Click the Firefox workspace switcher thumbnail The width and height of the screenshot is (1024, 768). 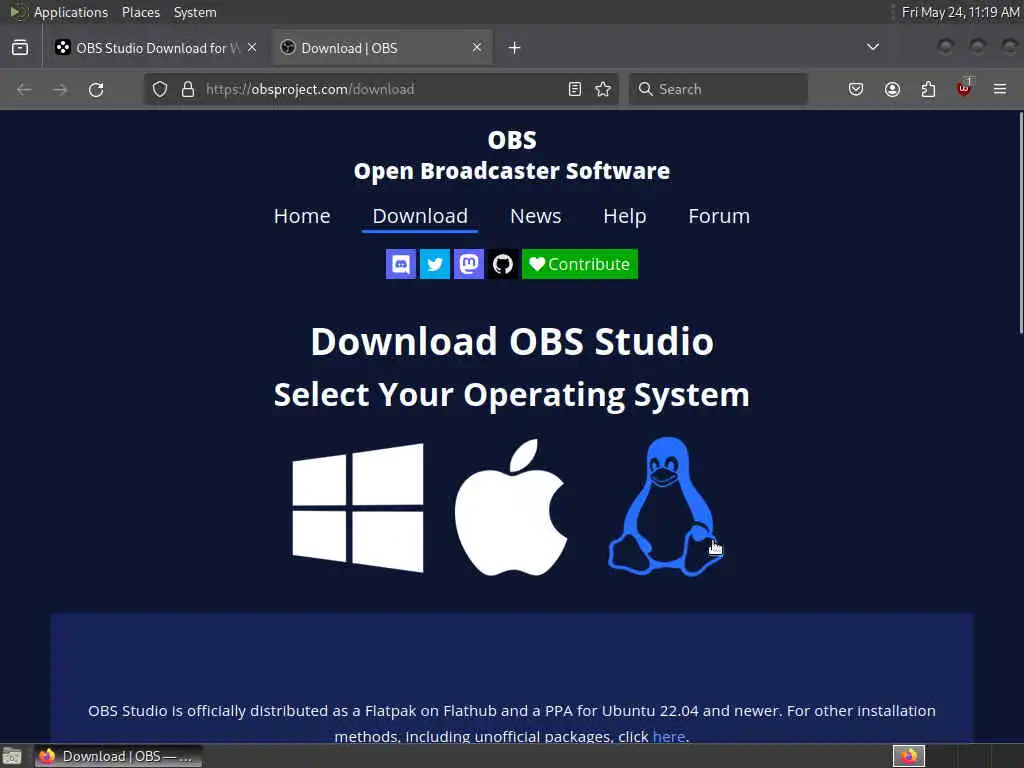(x=909, y=756)
